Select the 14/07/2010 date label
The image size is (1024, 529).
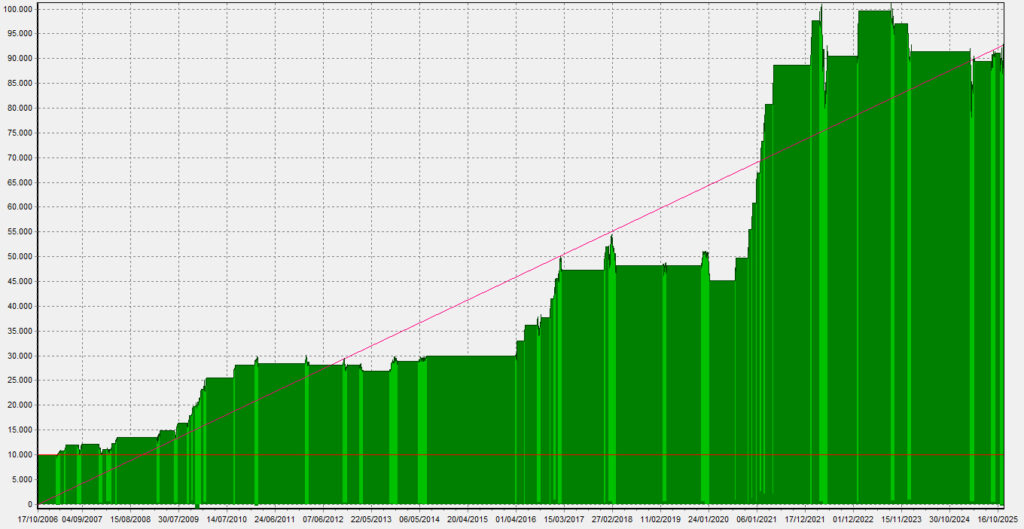(227, 520)
